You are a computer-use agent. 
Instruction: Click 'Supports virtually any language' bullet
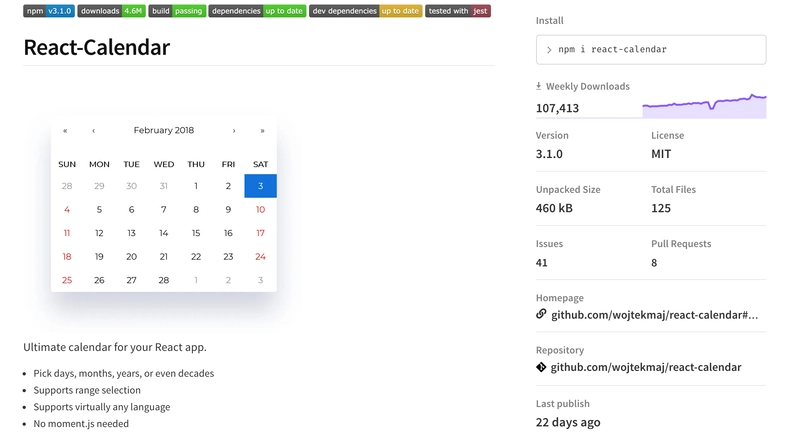(x=102, y=407)
